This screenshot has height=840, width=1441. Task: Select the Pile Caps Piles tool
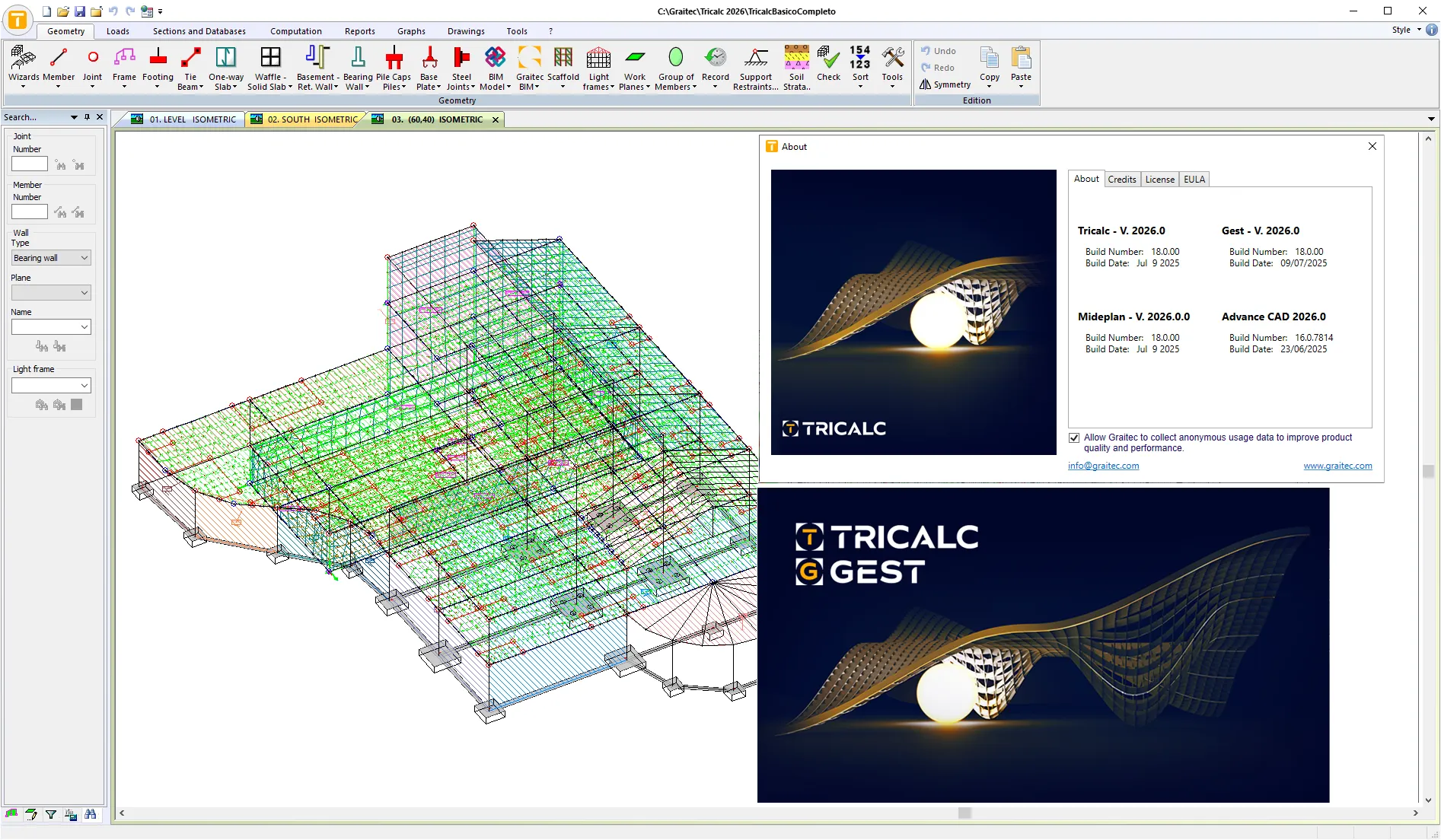click(x=394, y=67)
